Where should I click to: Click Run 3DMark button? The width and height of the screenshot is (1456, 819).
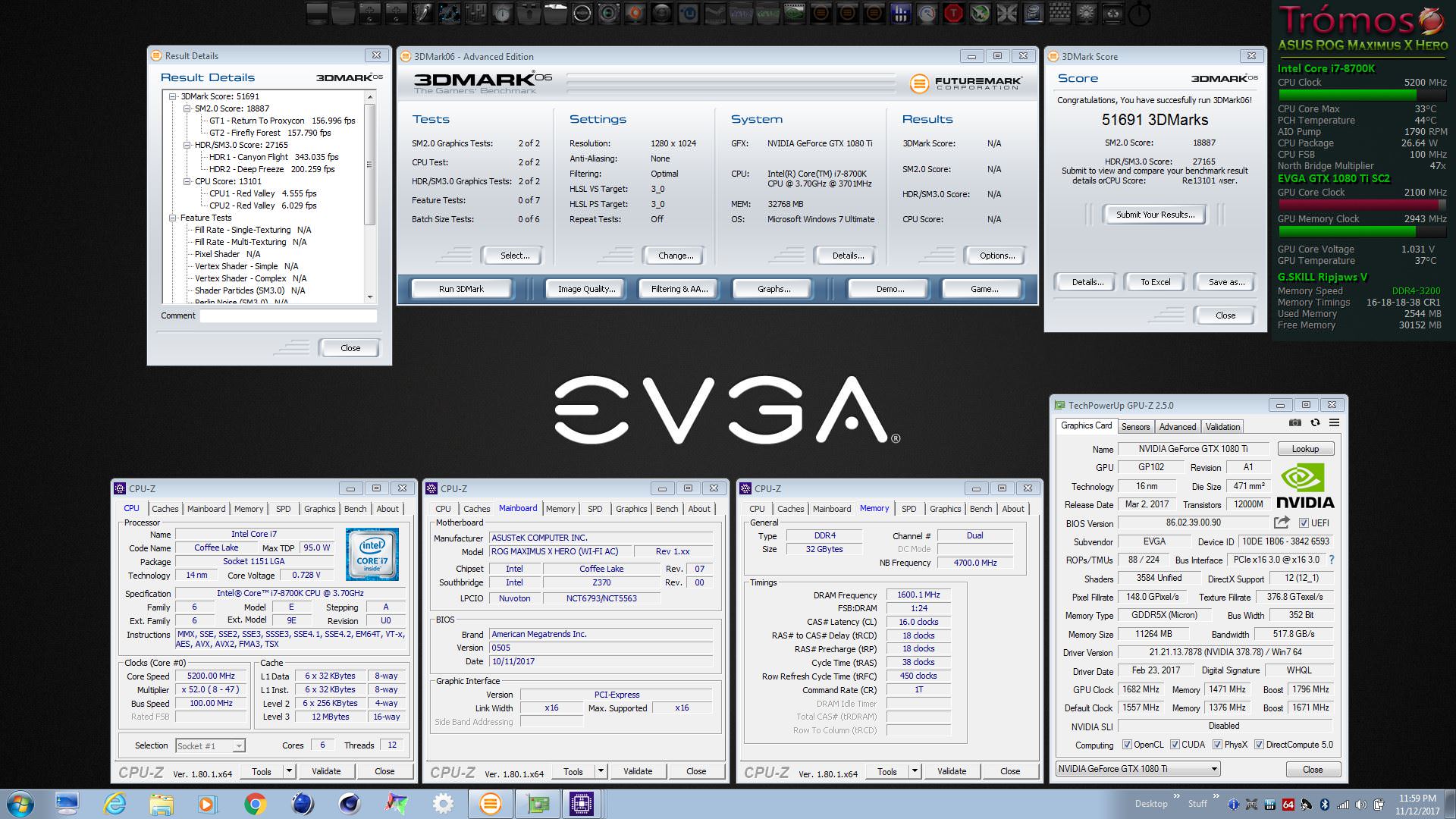tap(461, 289)
